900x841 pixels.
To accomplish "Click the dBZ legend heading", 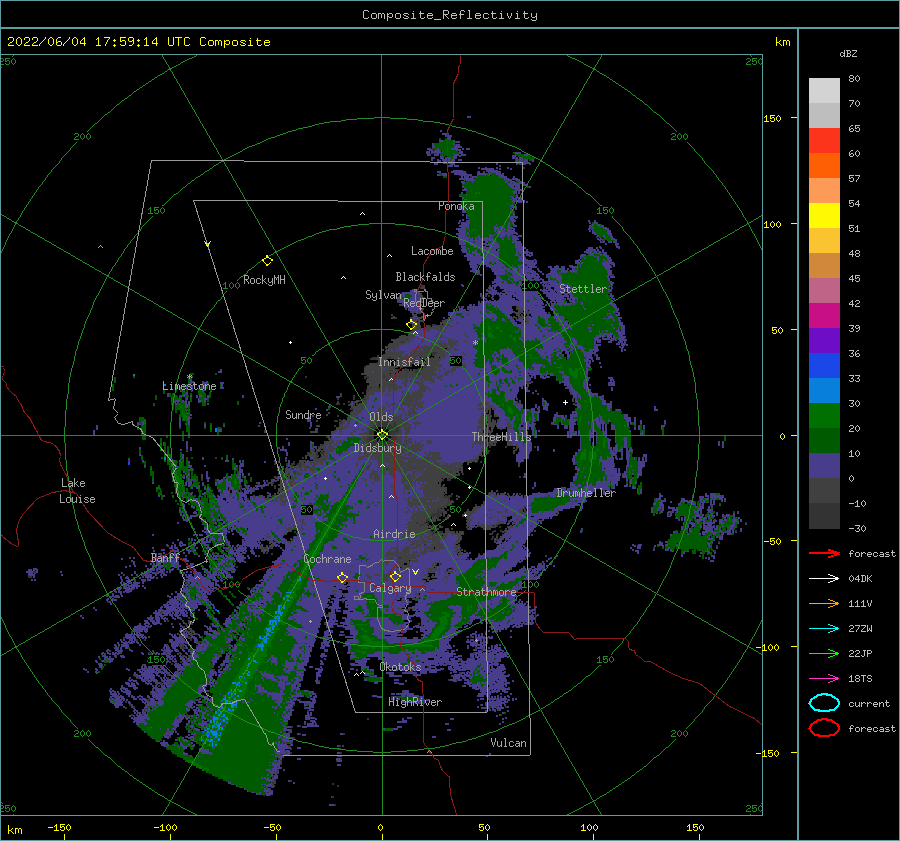I will click(x=848, y=53).
